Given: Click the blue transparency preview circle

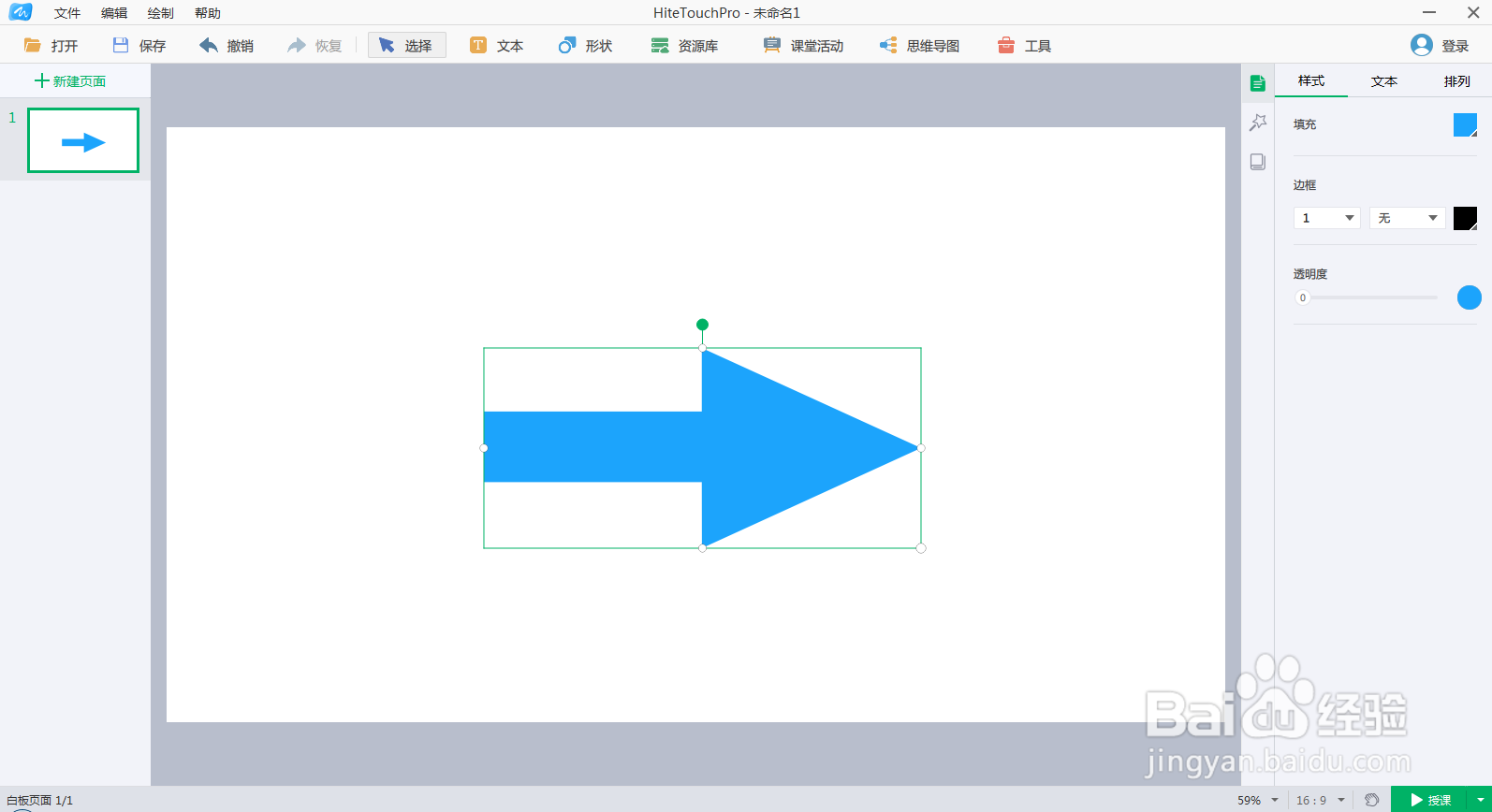Looking at the screenshot, I should (x=1470, y=297).
